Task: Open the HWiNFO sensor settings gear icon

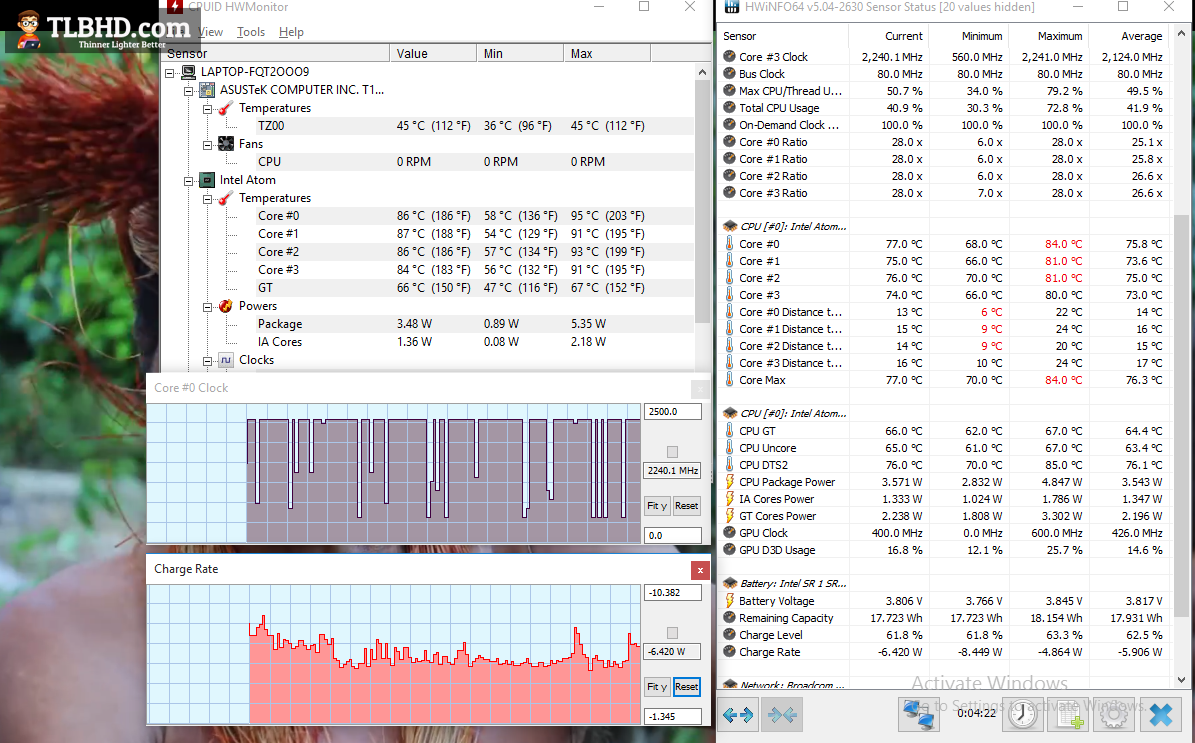Action: [x=1113, y=715]
